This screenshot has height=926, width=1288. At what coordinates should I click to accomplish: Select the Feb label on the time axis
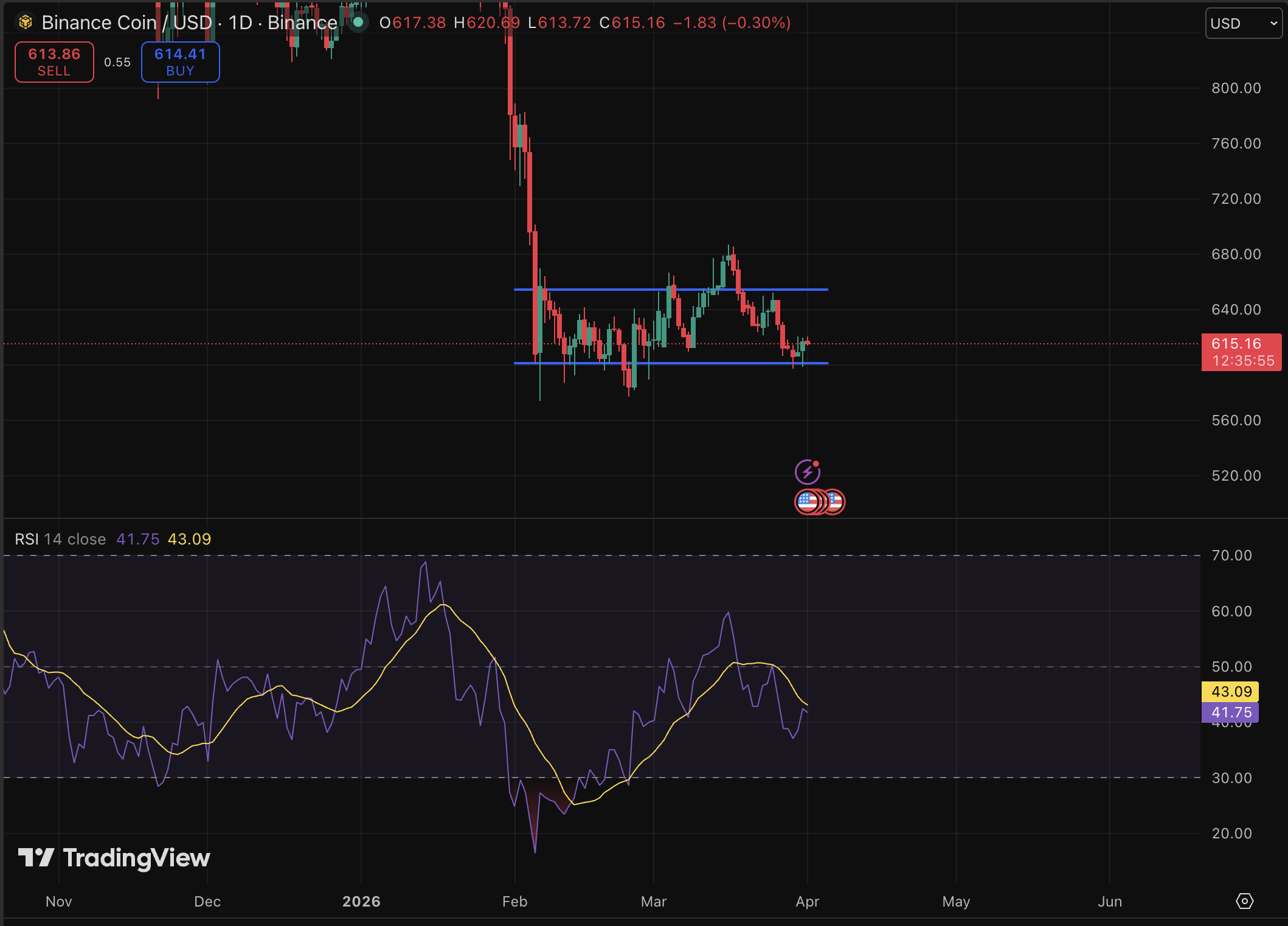pos(515,901)
